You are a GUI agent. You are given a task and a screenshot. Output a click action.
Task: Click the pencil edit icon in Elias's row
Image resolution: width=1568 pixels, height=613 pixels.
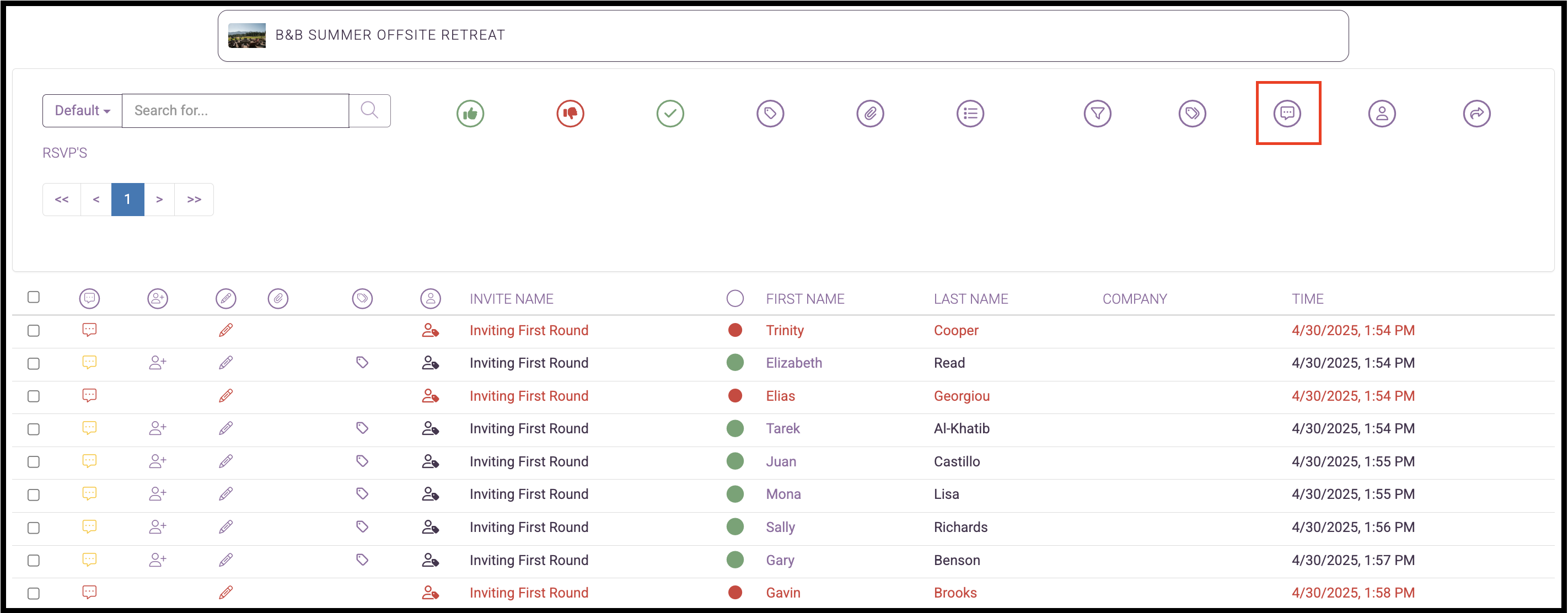click(226, 396)
